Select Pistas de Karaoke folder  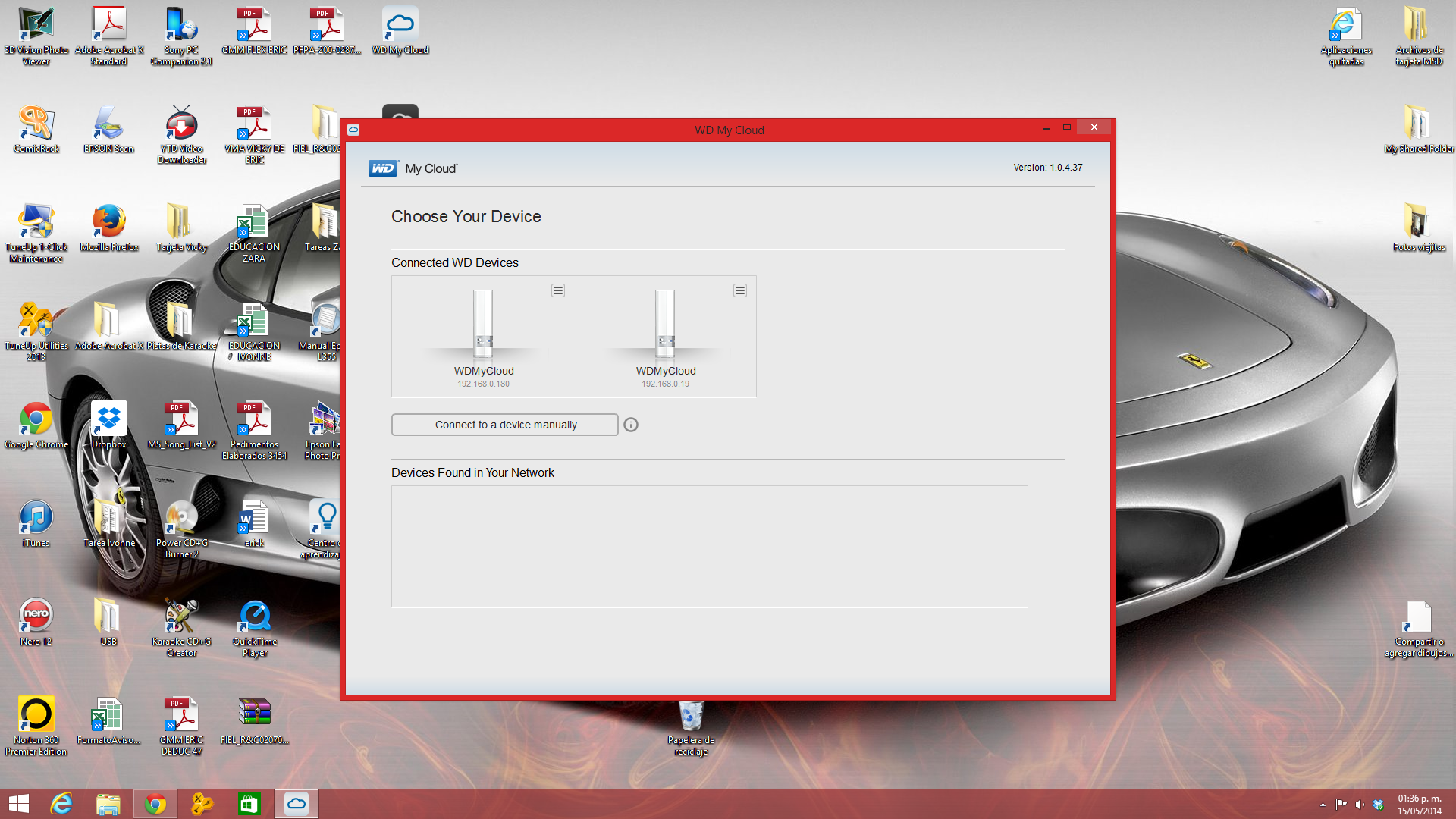(181, 326)
